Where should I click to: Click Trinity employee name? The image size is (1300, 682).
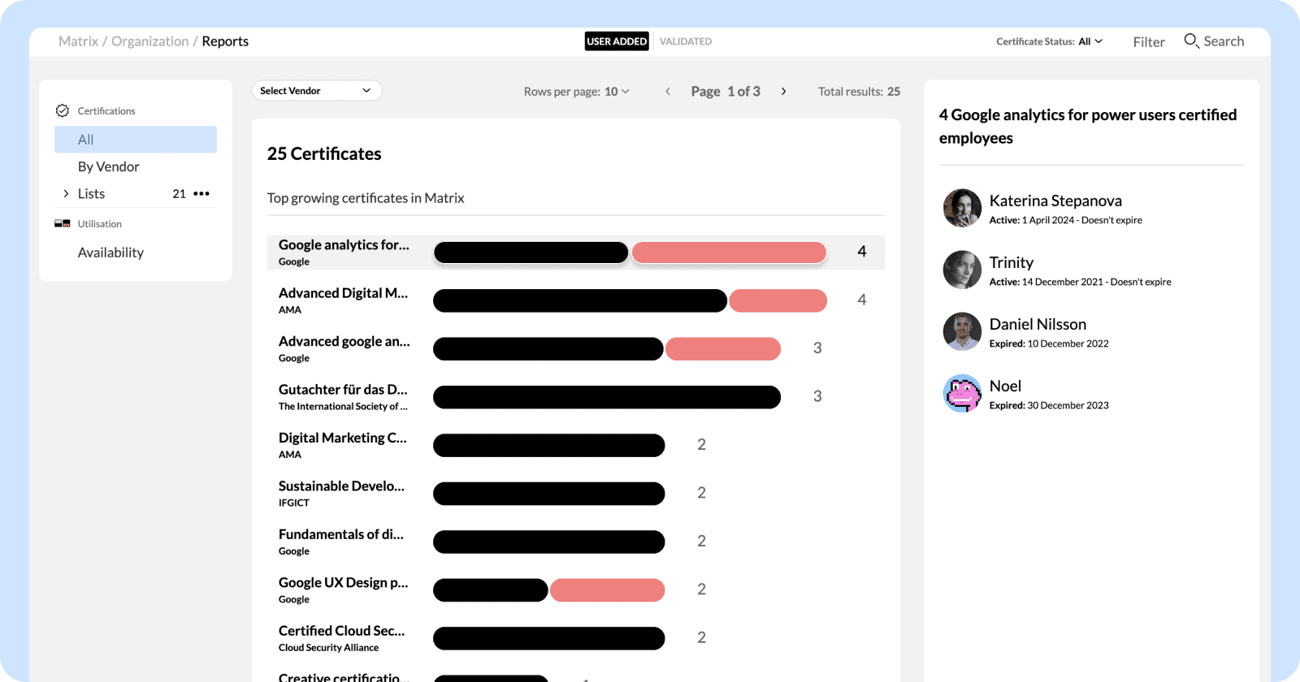(1011, 262)
